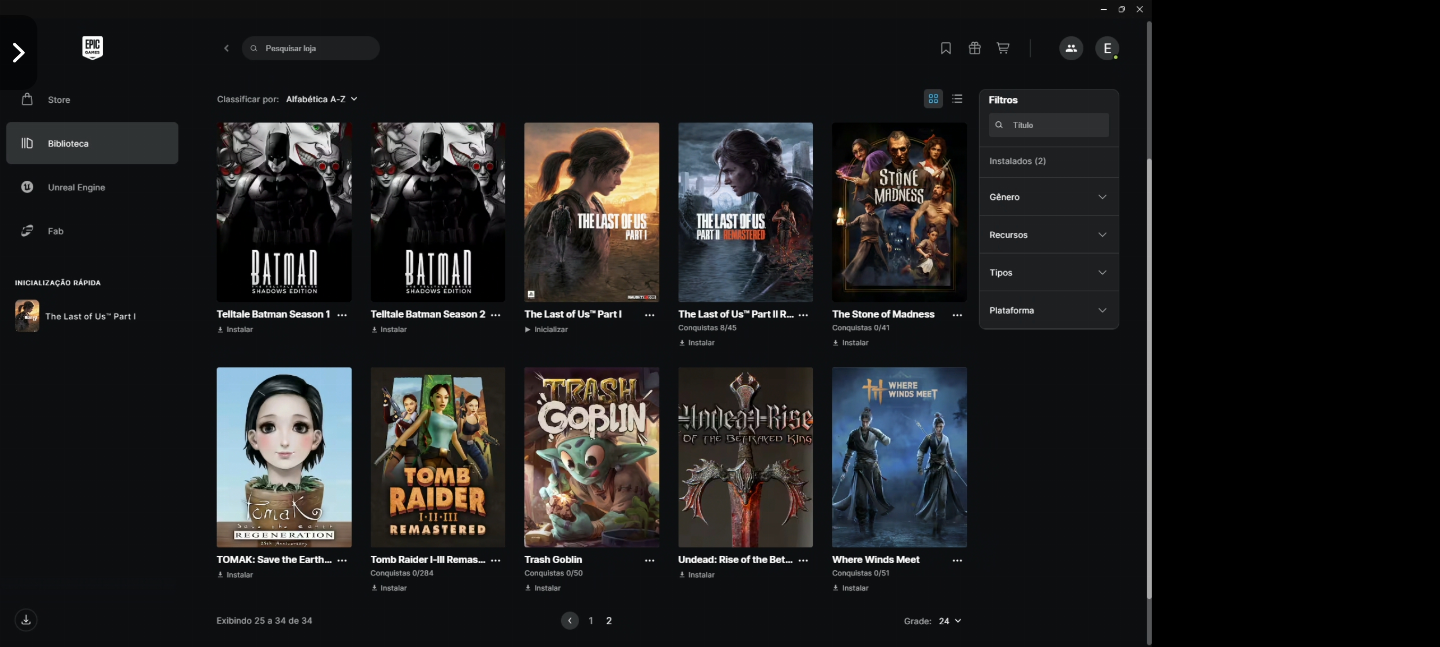Click Instalar under Where Winds Meet
The image size is (1440, 647).
coord(851,588)
